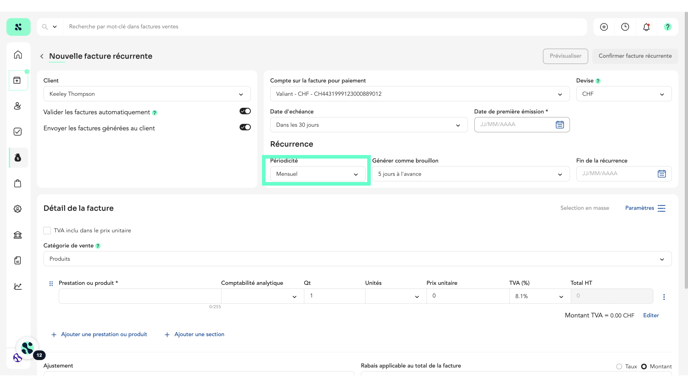Open the document report sidebar icon
The height and width of the screenshot is (387, 688).
(18, 261)
